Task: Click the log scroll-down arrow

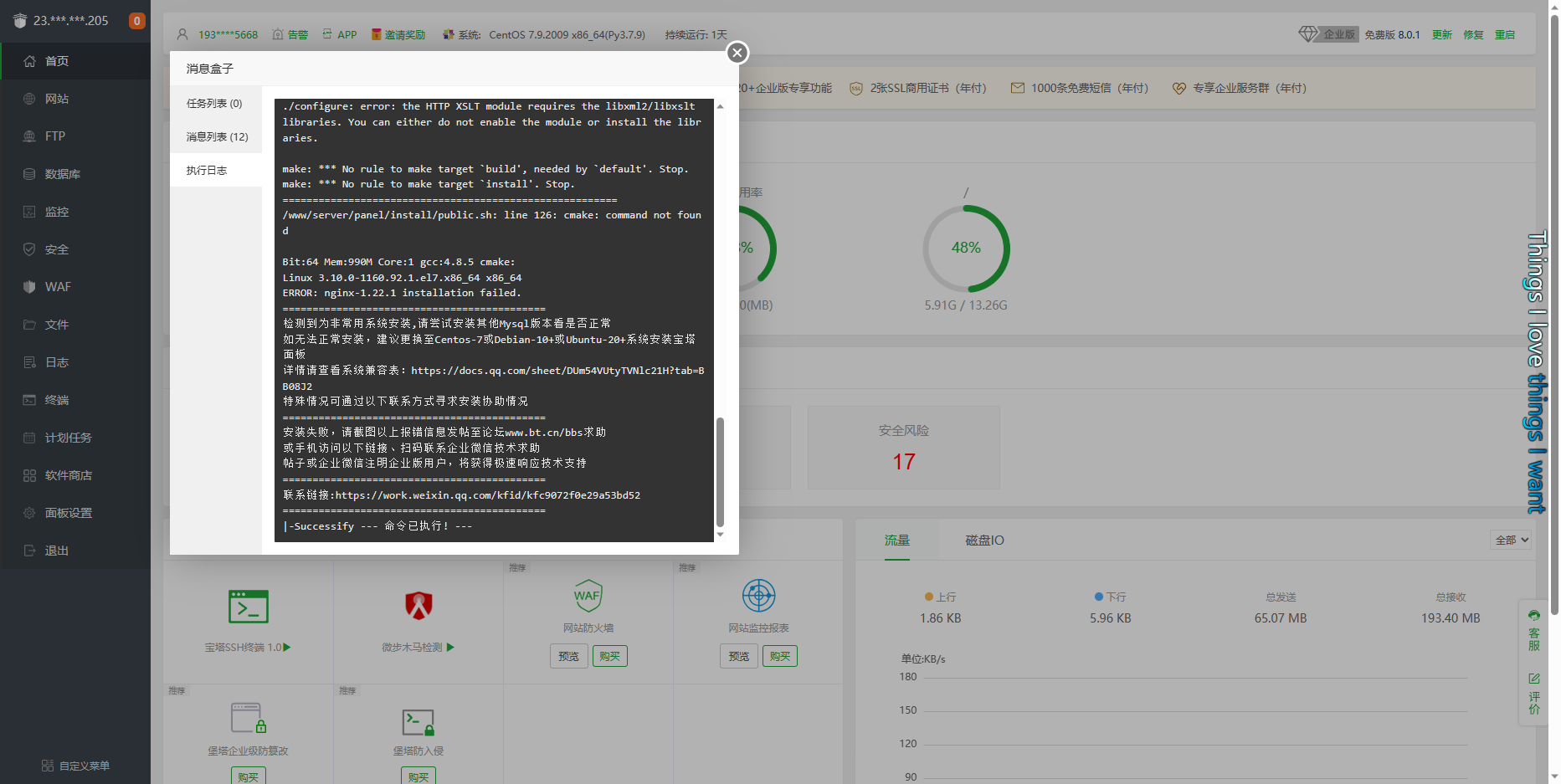Action: click(720, 535)
